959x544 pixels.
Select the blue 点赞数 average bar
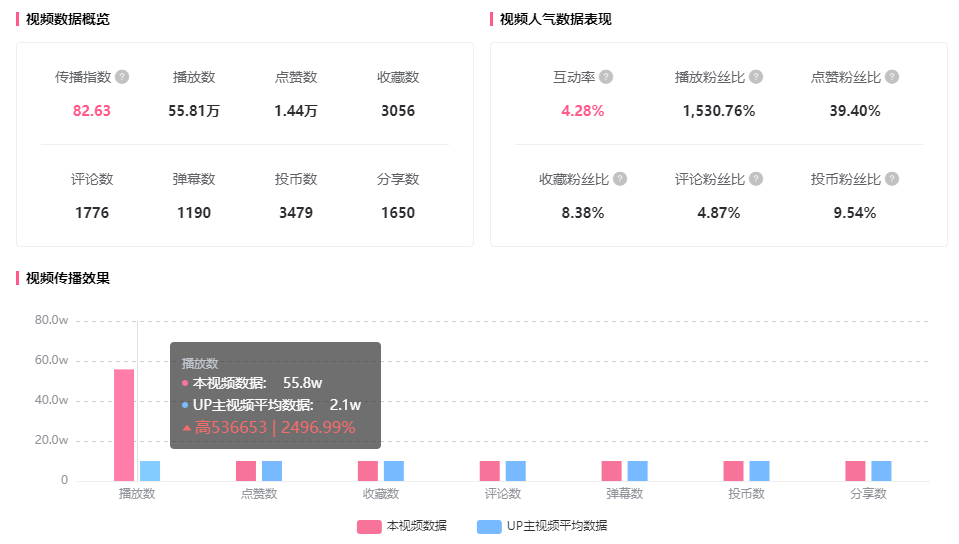point(272,471)
